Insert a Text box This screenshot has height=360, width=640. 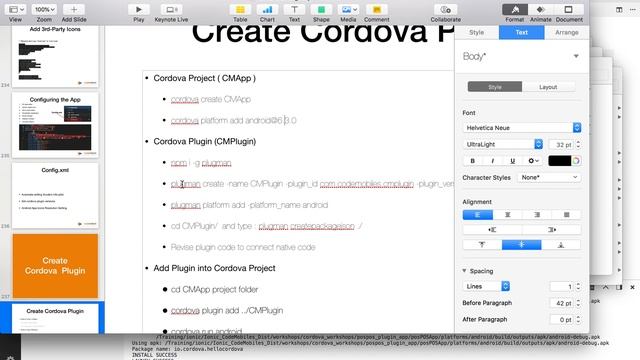click(294, 9)
